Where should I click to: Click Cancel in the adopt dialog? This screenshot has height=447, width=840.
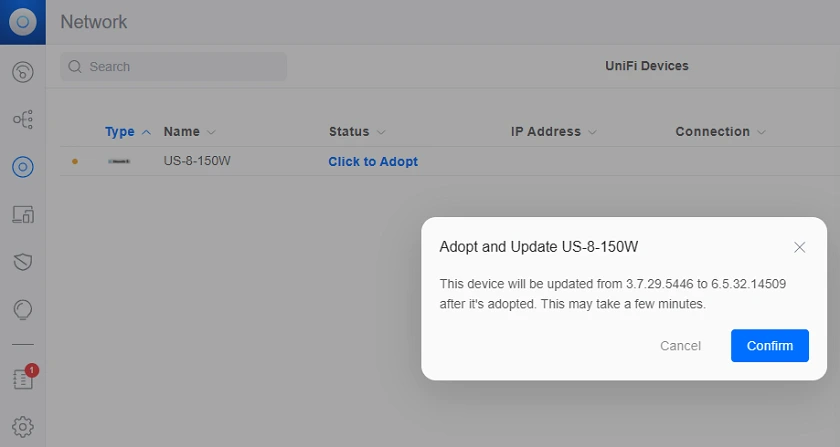tap(680, 346)
